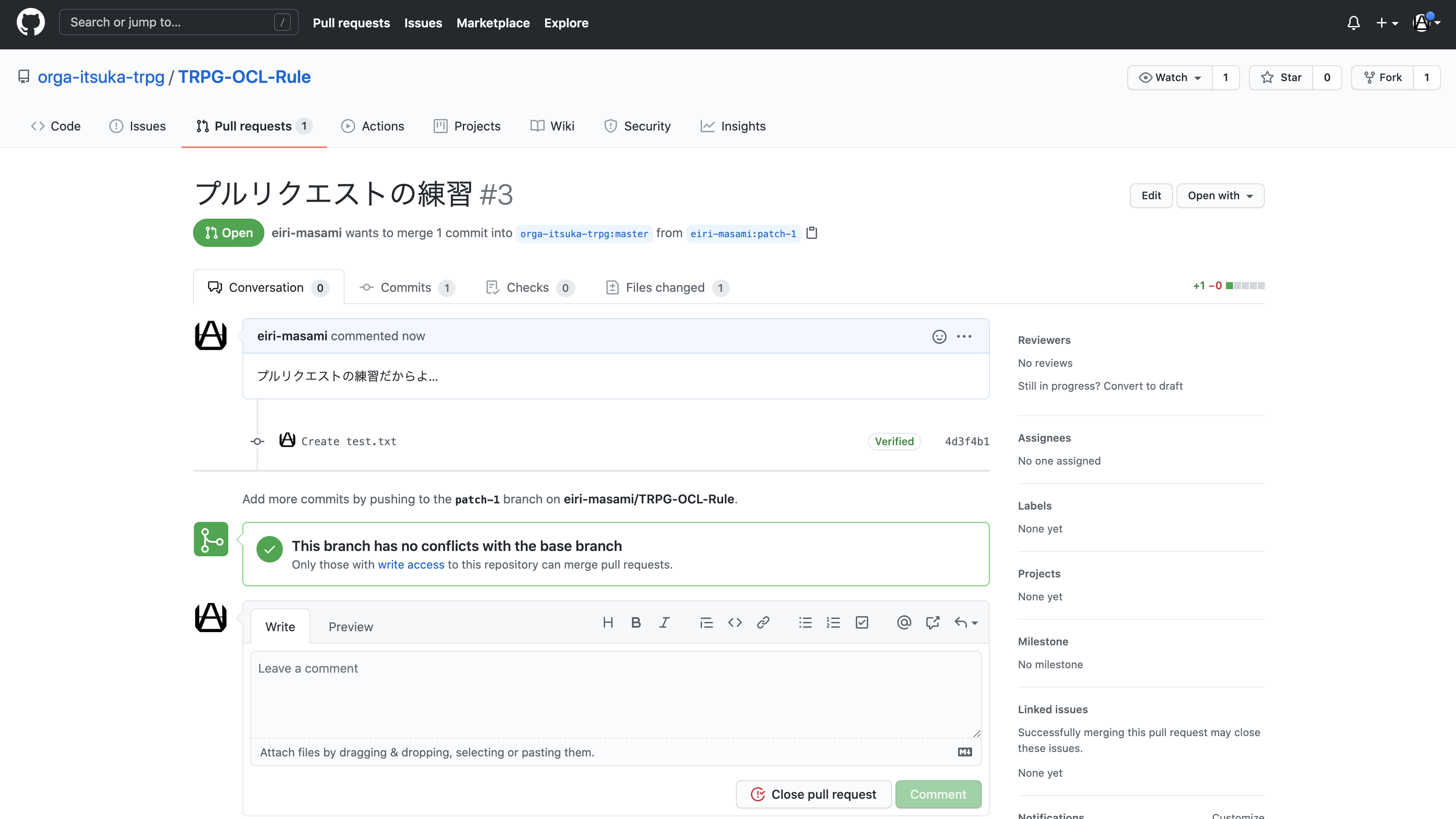Switch to the Files changed tab

tap(665, 288)
